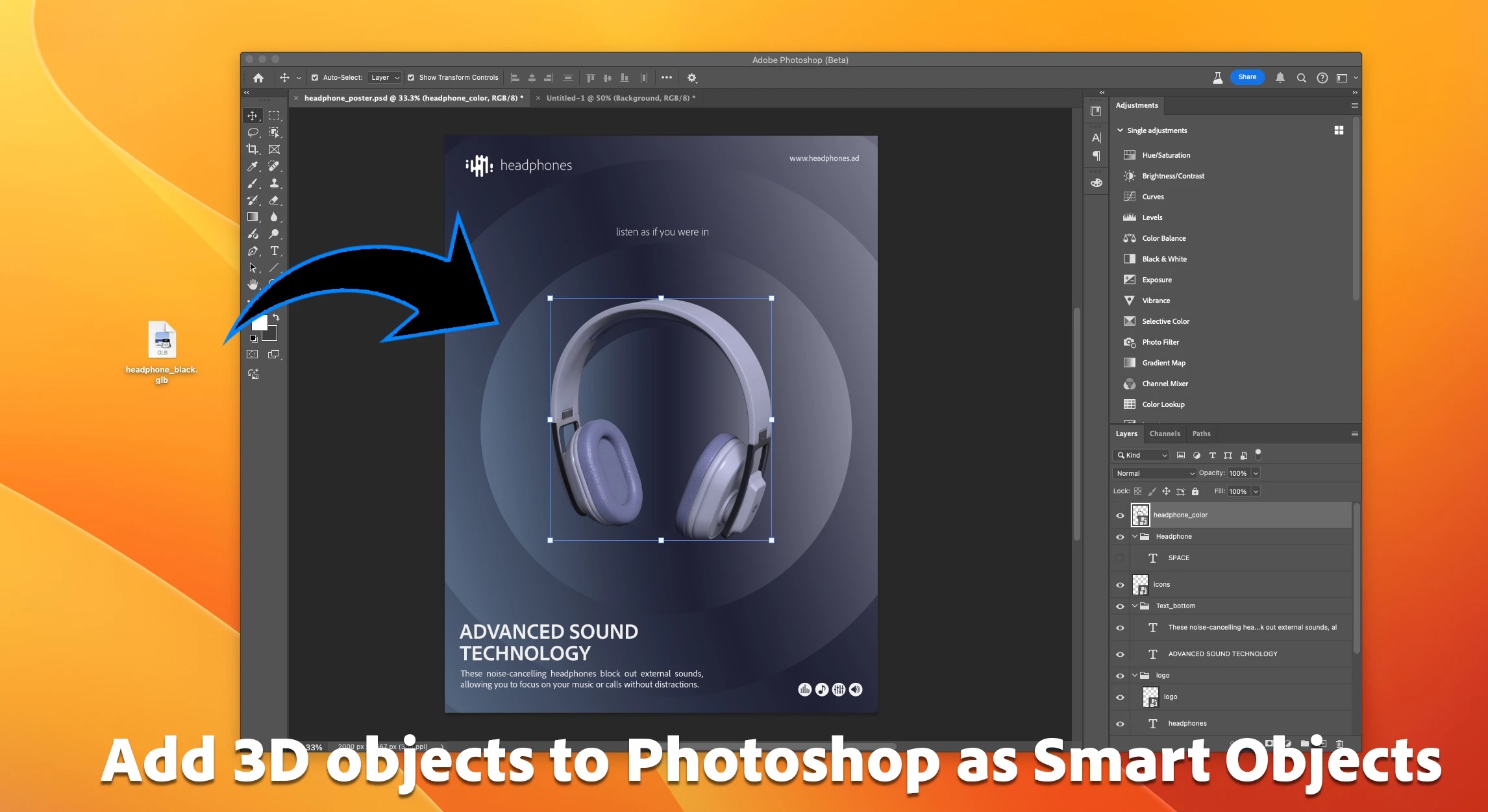Collapse the Text_bottom layer group
The image size is (1488, 812).
1135,606
